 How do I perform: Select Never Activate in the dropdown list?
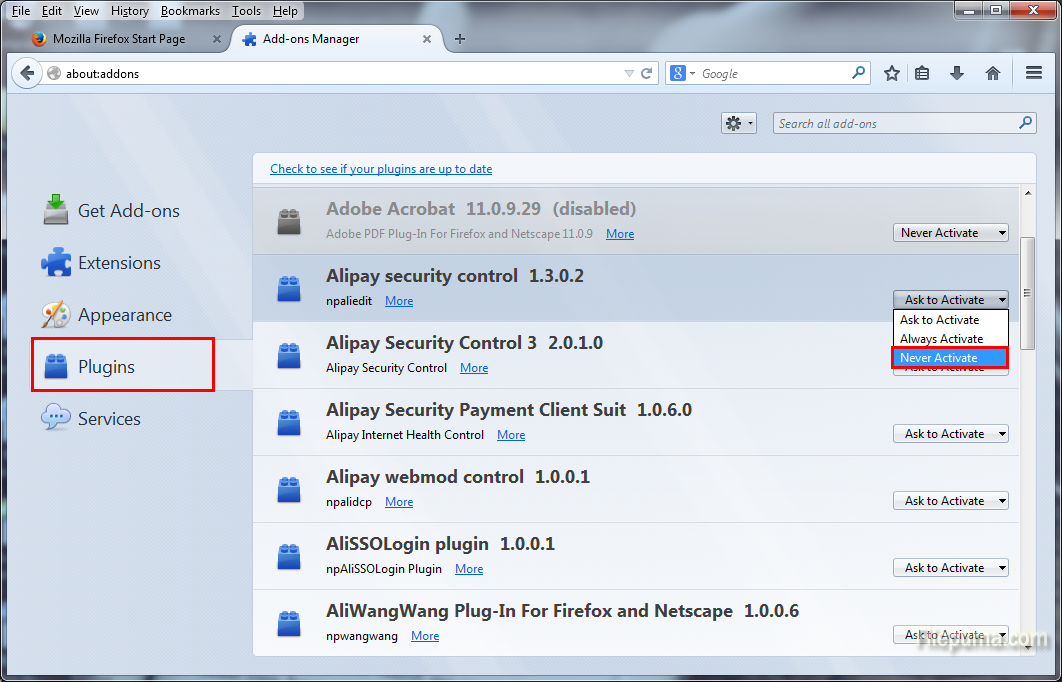948,358
